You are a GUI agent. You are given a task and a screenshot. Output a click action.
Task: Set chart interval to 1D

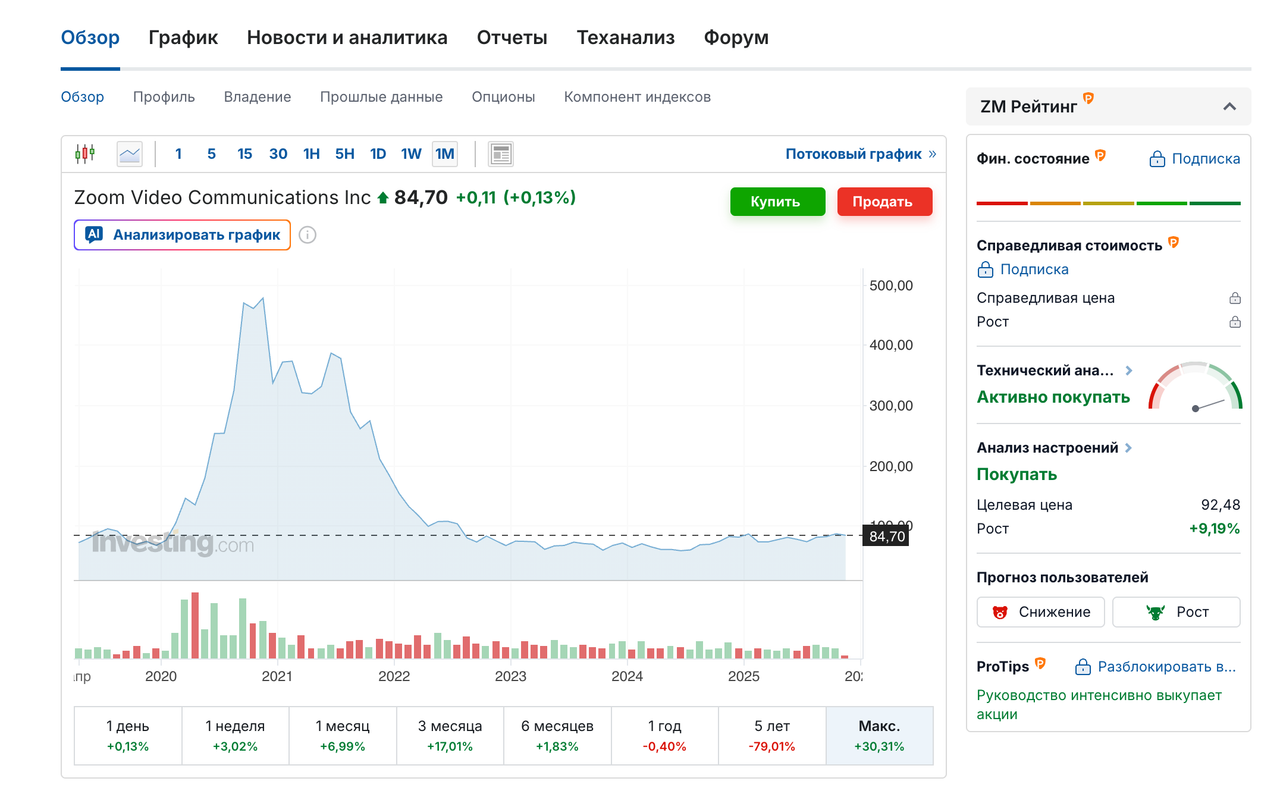pos(378,154)
